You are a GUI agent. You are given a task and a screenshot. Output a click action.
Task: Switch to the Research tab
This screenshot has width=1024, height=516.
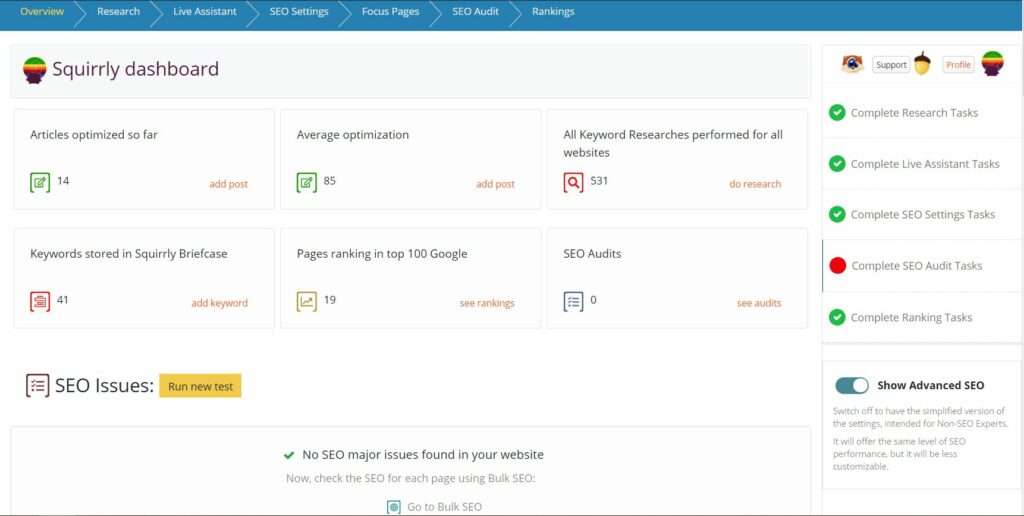(118, 12)
